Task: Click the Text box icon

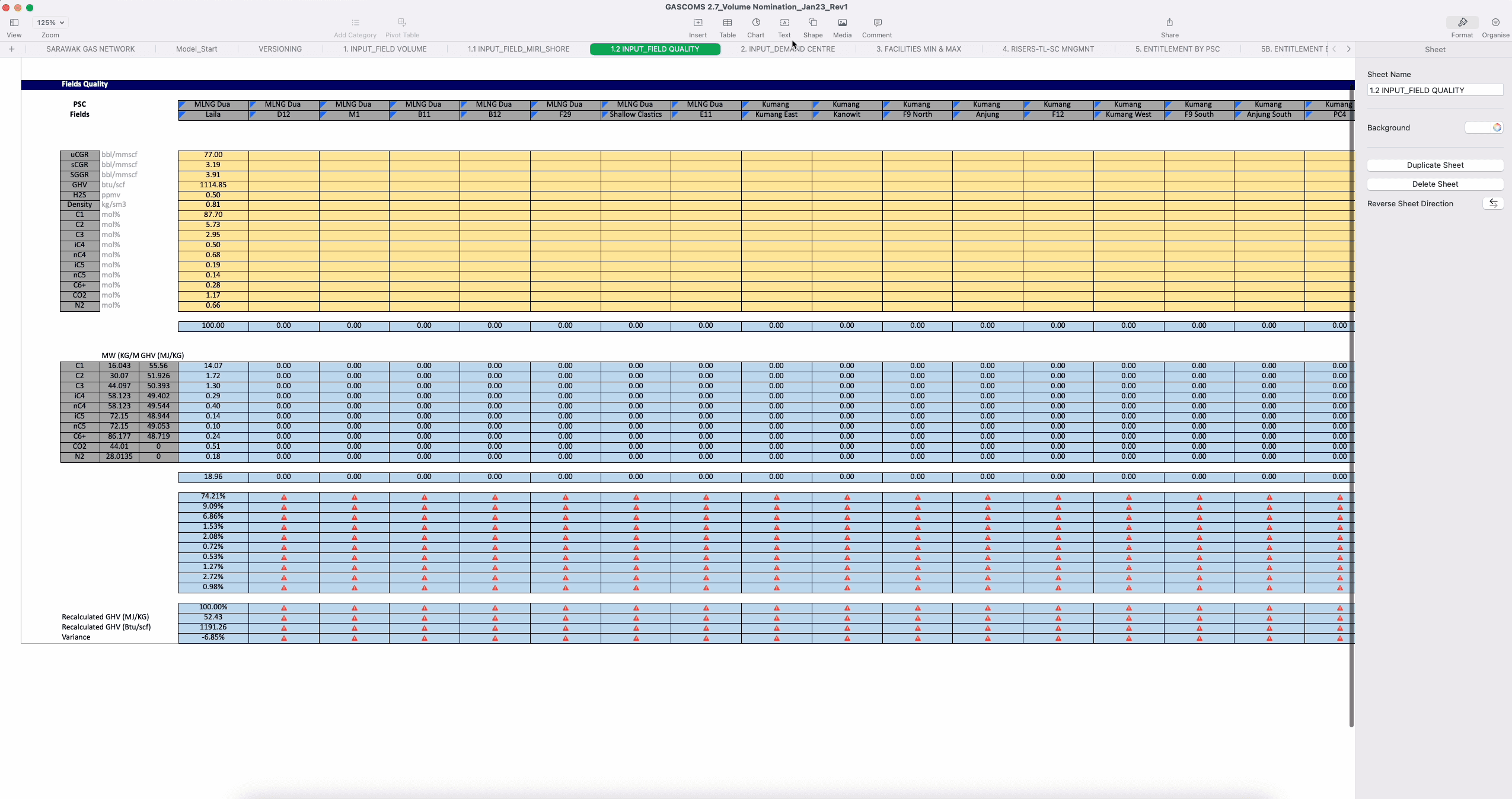Action: tap(784, 23)
